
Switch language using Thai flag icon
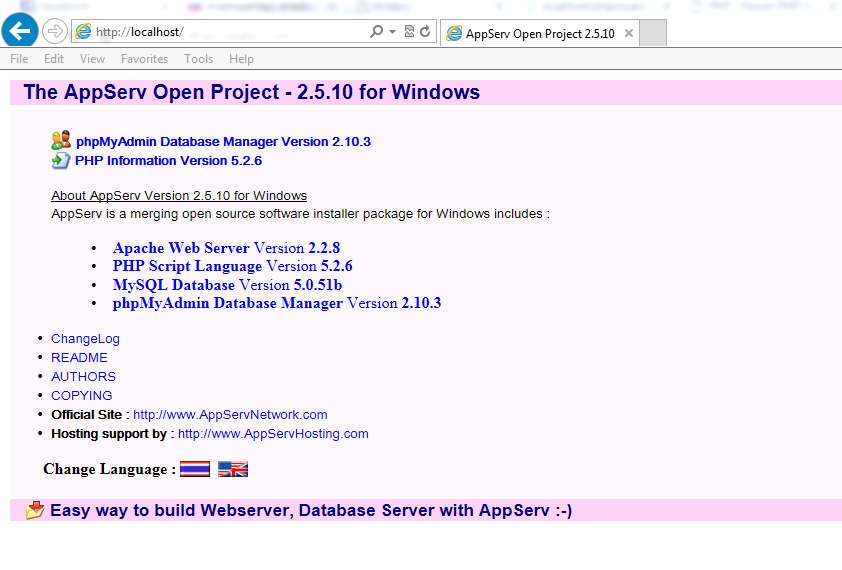point(195,469)
